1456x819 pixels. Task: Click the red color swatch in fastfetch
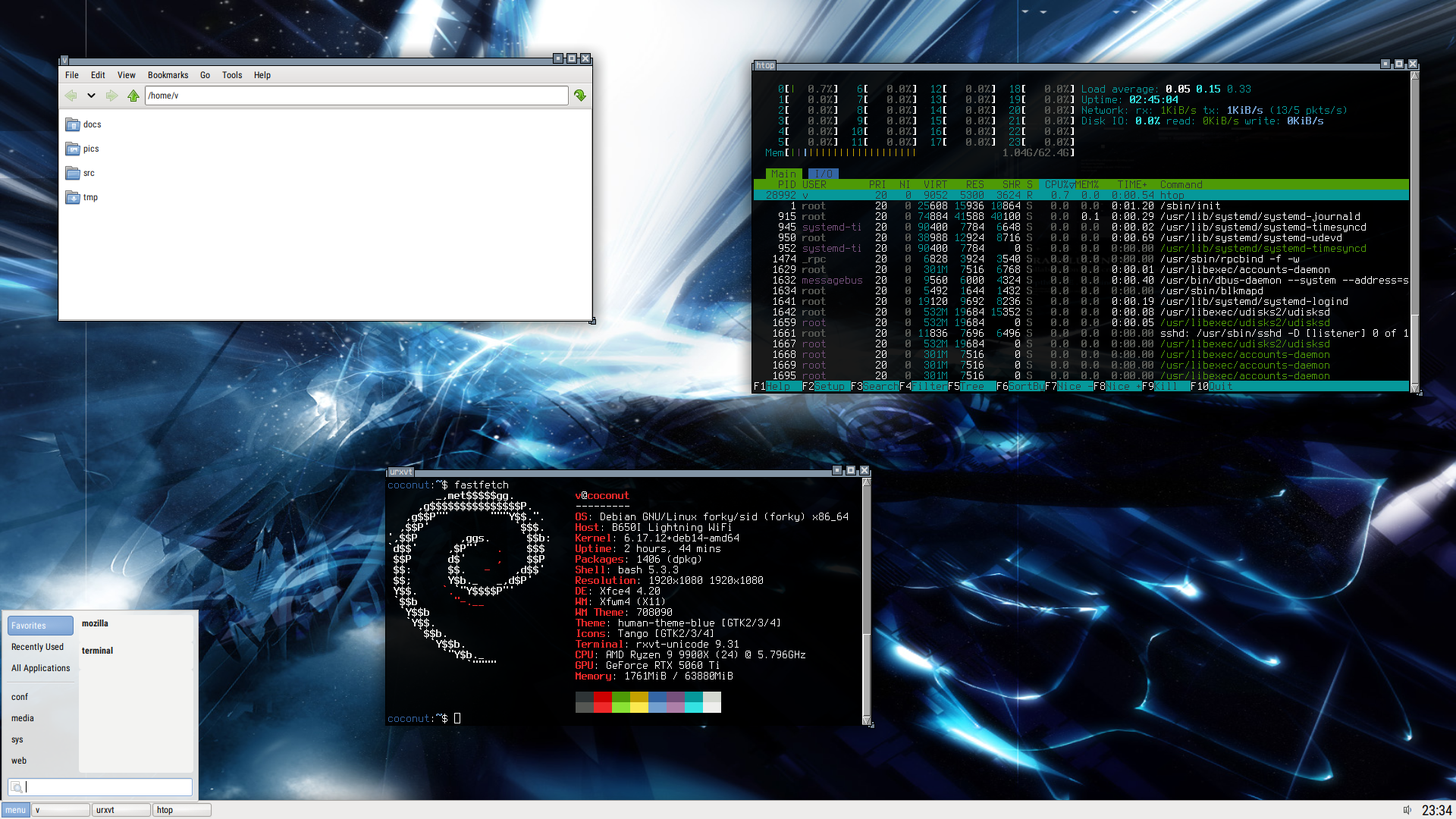[603, 697]
